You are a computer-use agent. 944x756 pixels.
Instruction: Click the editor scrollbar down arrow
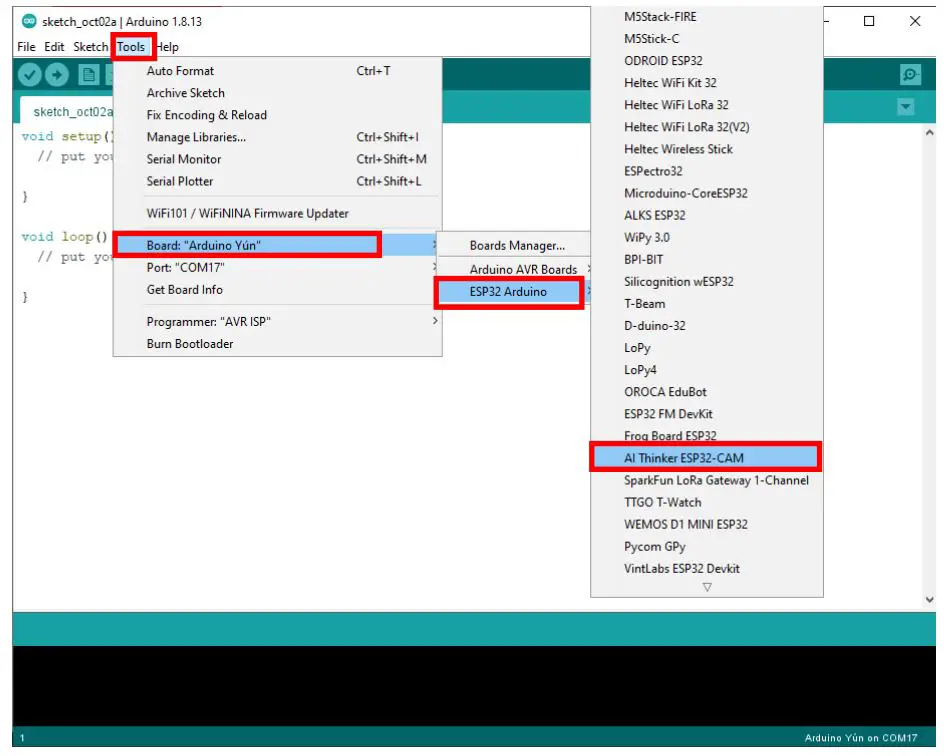point(930,600)
